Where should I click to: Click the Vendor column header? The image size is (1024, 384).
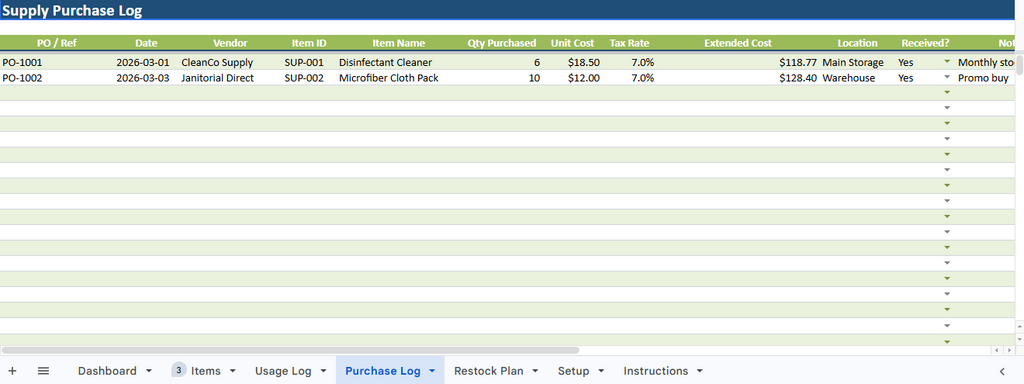click(231, 43)
